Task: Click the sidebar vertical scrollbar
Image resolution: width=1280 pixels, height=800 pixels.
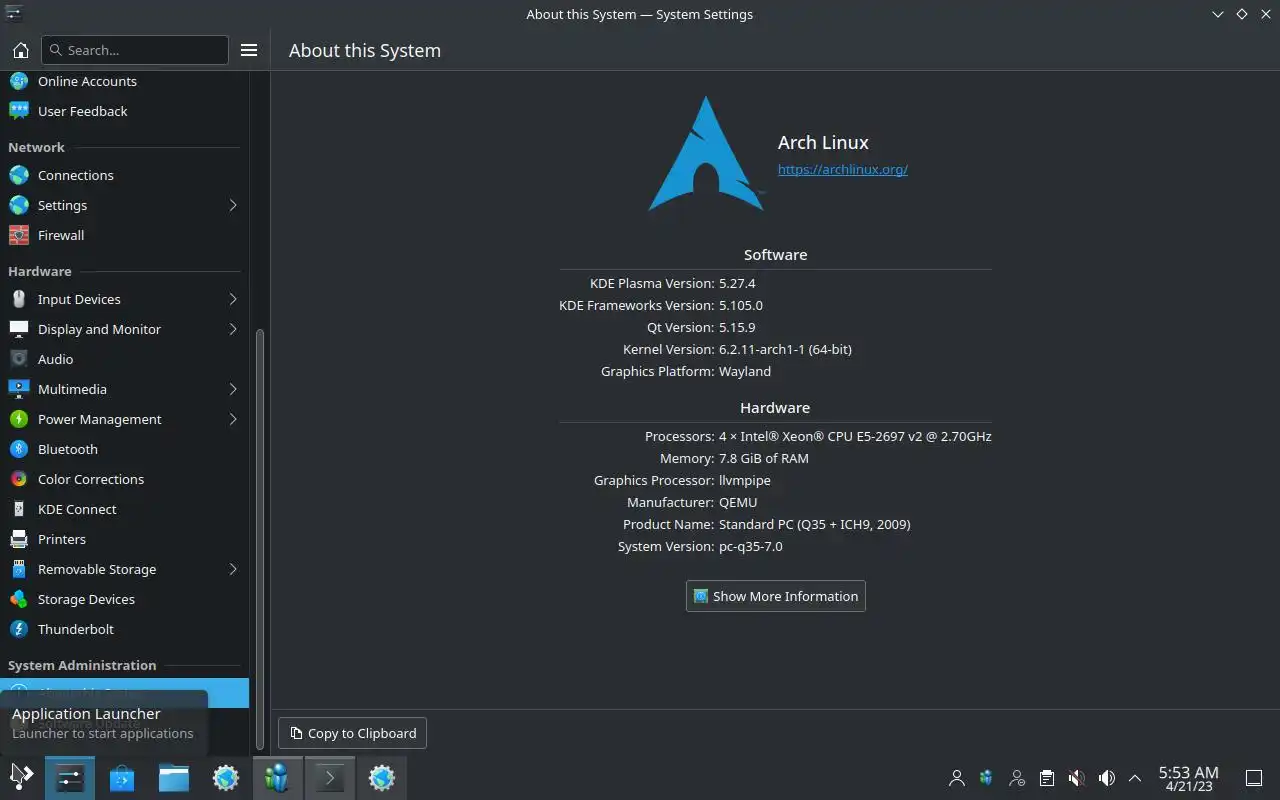Action: click(260, 540)
